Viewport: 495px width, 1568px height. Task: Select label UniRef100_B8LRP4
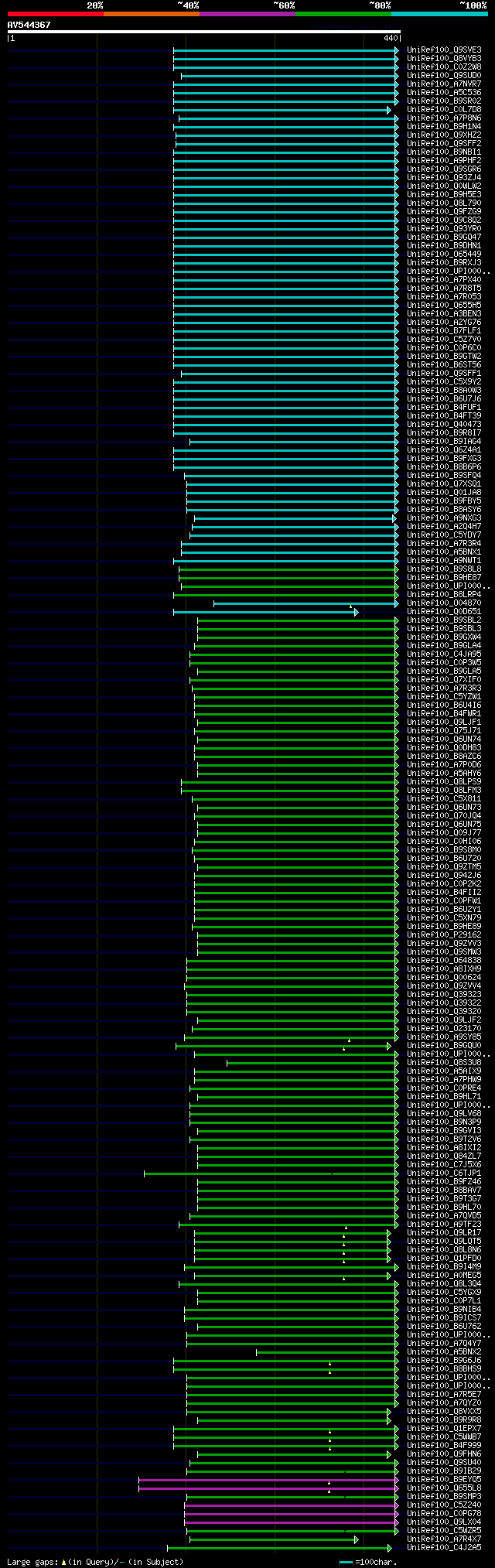click(x=444, y=594)
